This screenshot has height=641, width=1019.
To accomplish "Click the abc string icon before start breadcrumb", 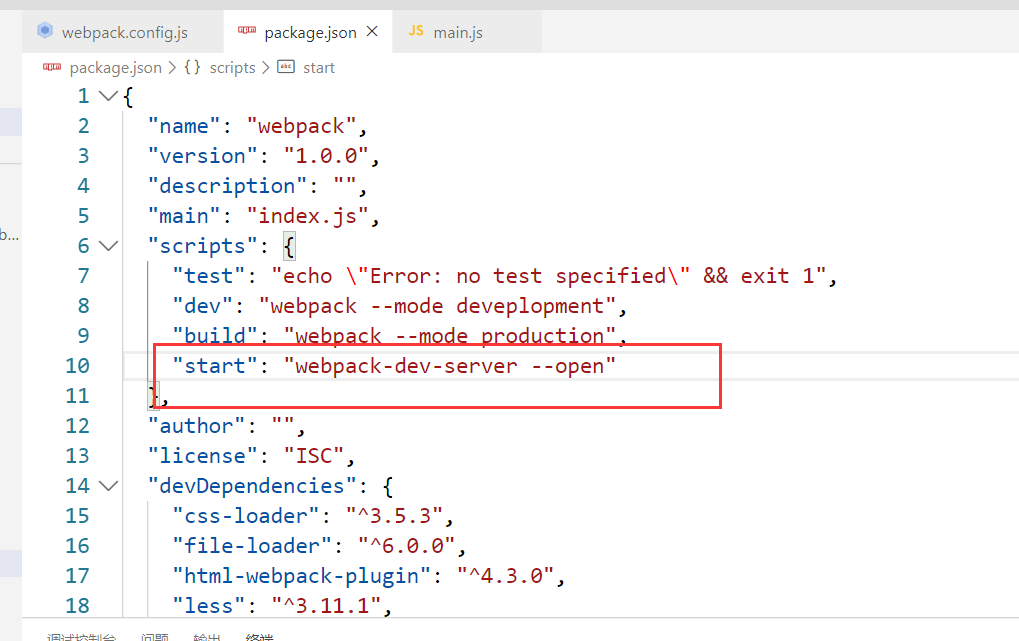I will pyautogui.click(x=286, y=67).
